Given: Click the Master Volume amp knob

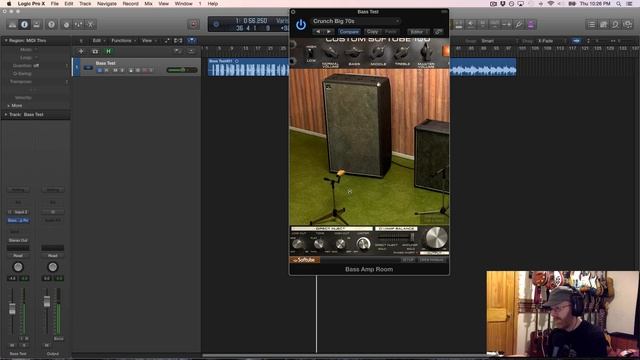Looking at the screenshot, I should click(x=426, y=52).
